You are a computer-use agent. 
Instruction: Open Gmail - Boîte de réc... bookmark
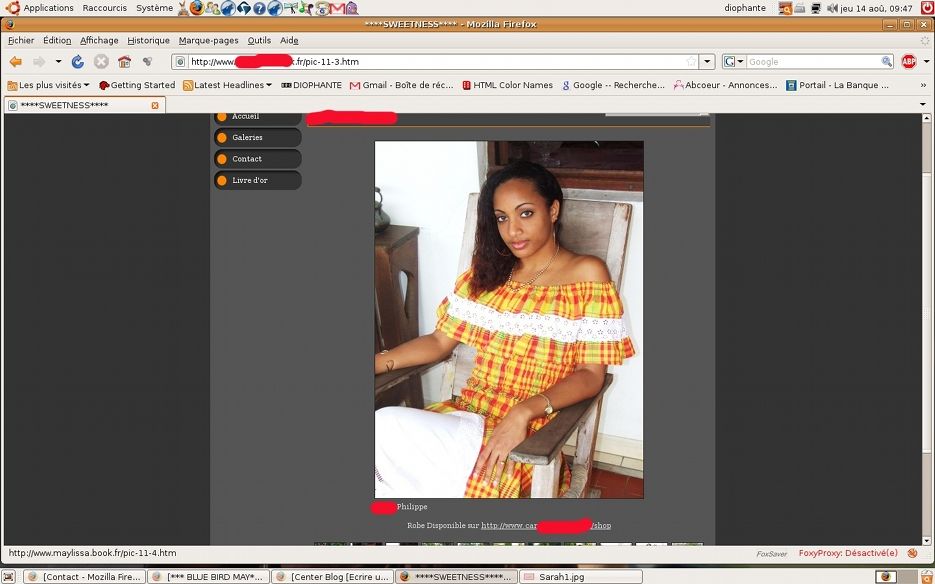coord(401,85)
